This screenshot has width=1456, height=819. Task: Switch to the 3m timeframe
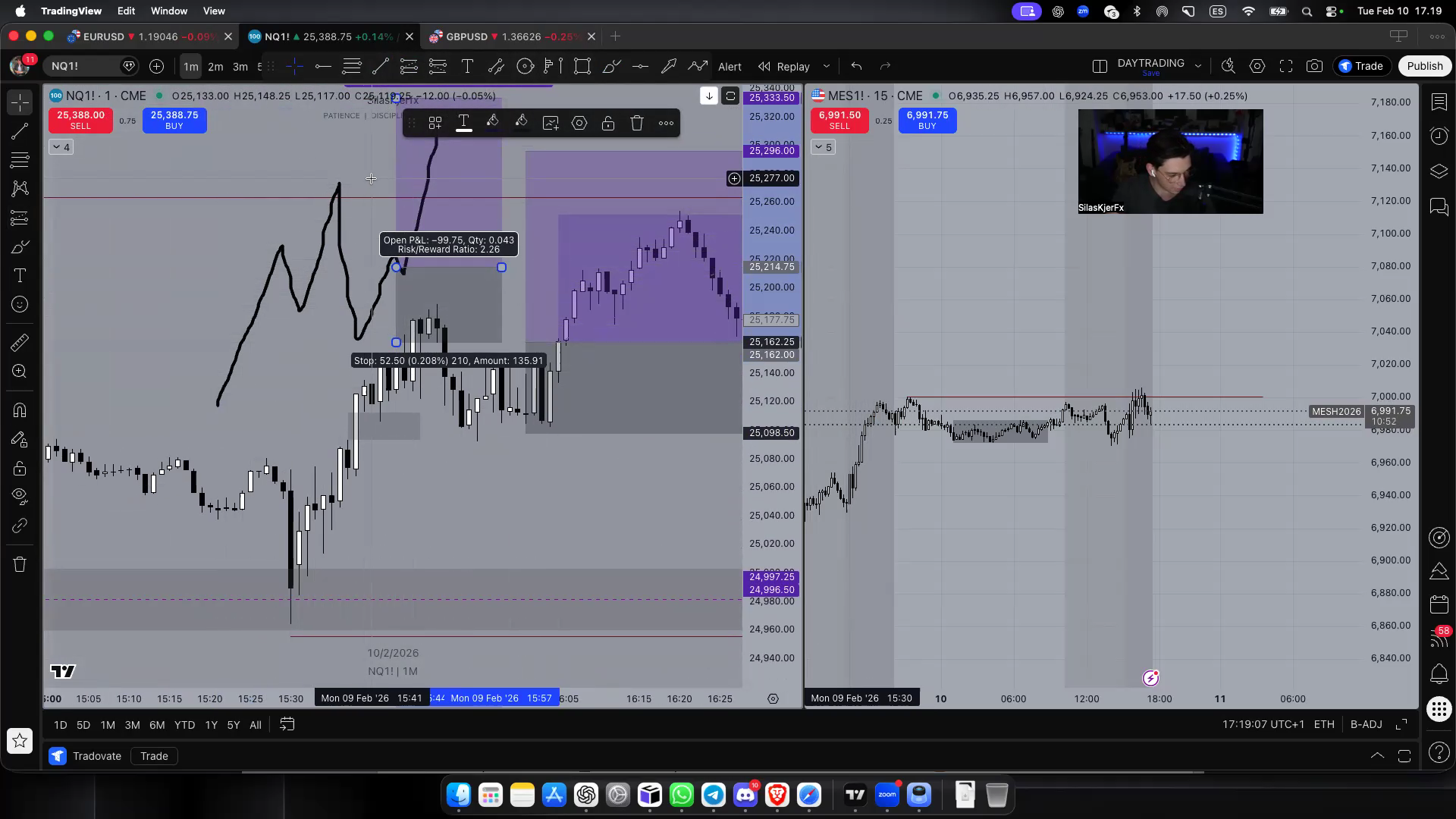coord(240,67)
